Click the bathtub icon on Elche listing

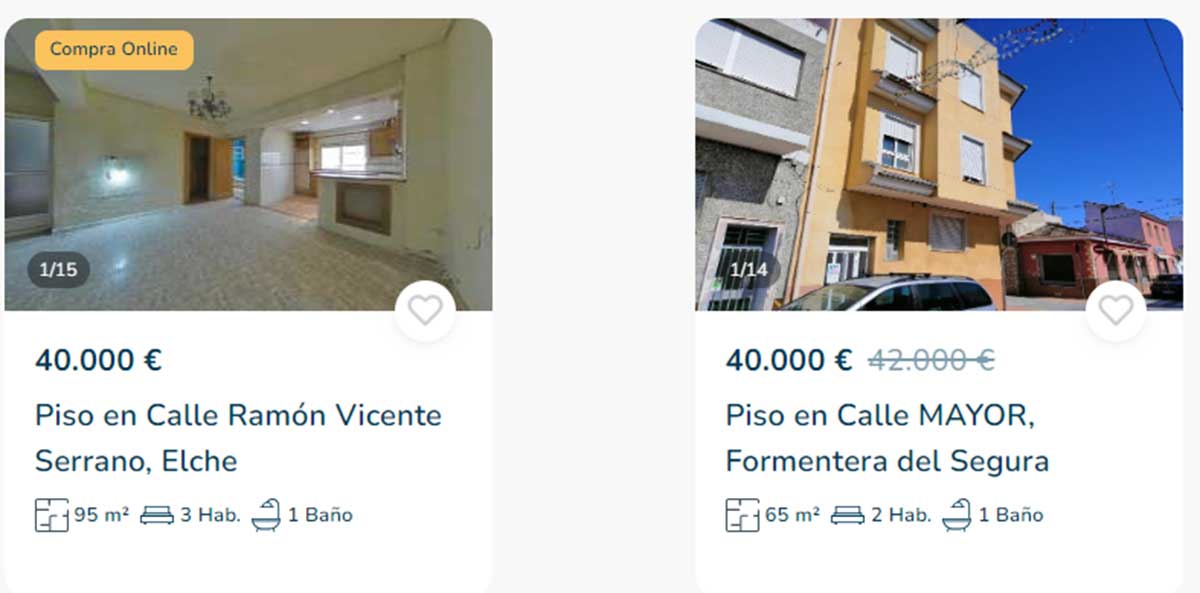click(266, 515)
